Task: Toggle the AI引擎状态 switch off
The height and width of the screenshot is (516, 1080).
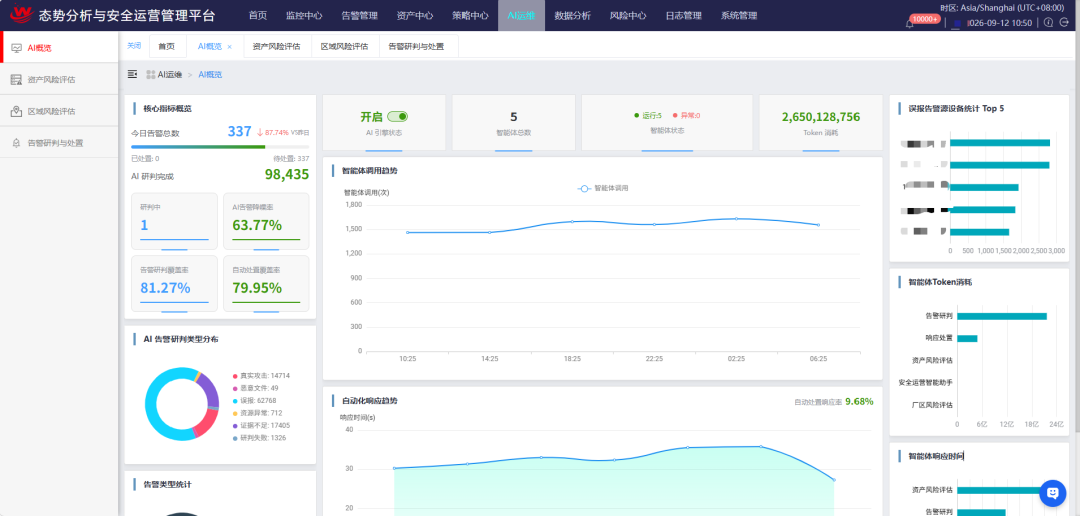Action: pos(397,116)
